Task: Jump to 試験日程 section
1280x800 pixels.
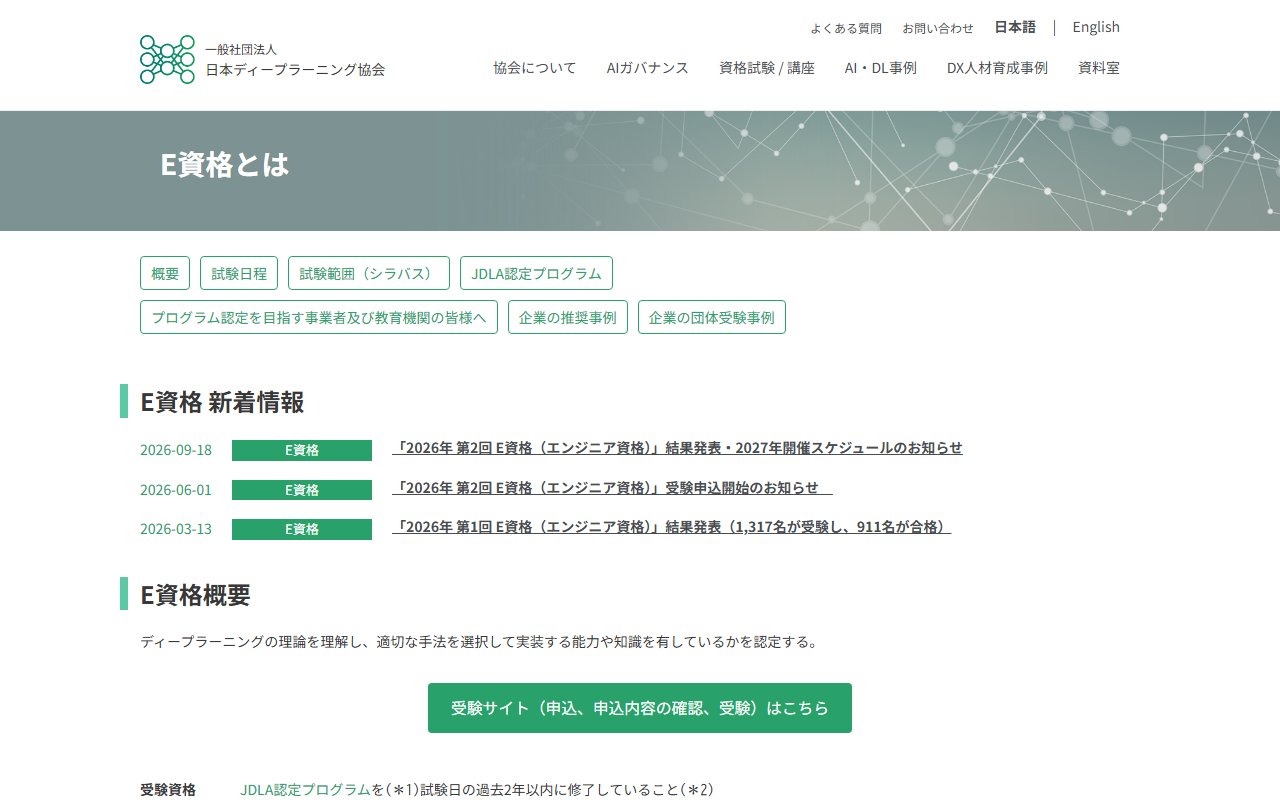Action: tap(239, 273)
